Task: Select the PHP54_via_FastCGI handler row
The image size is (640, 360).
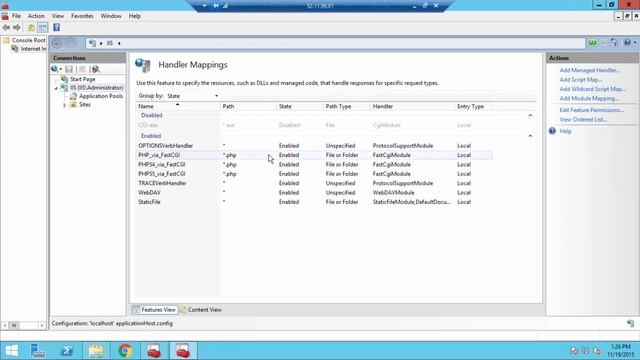Action: pyautogui.click(x=314, y=164)
